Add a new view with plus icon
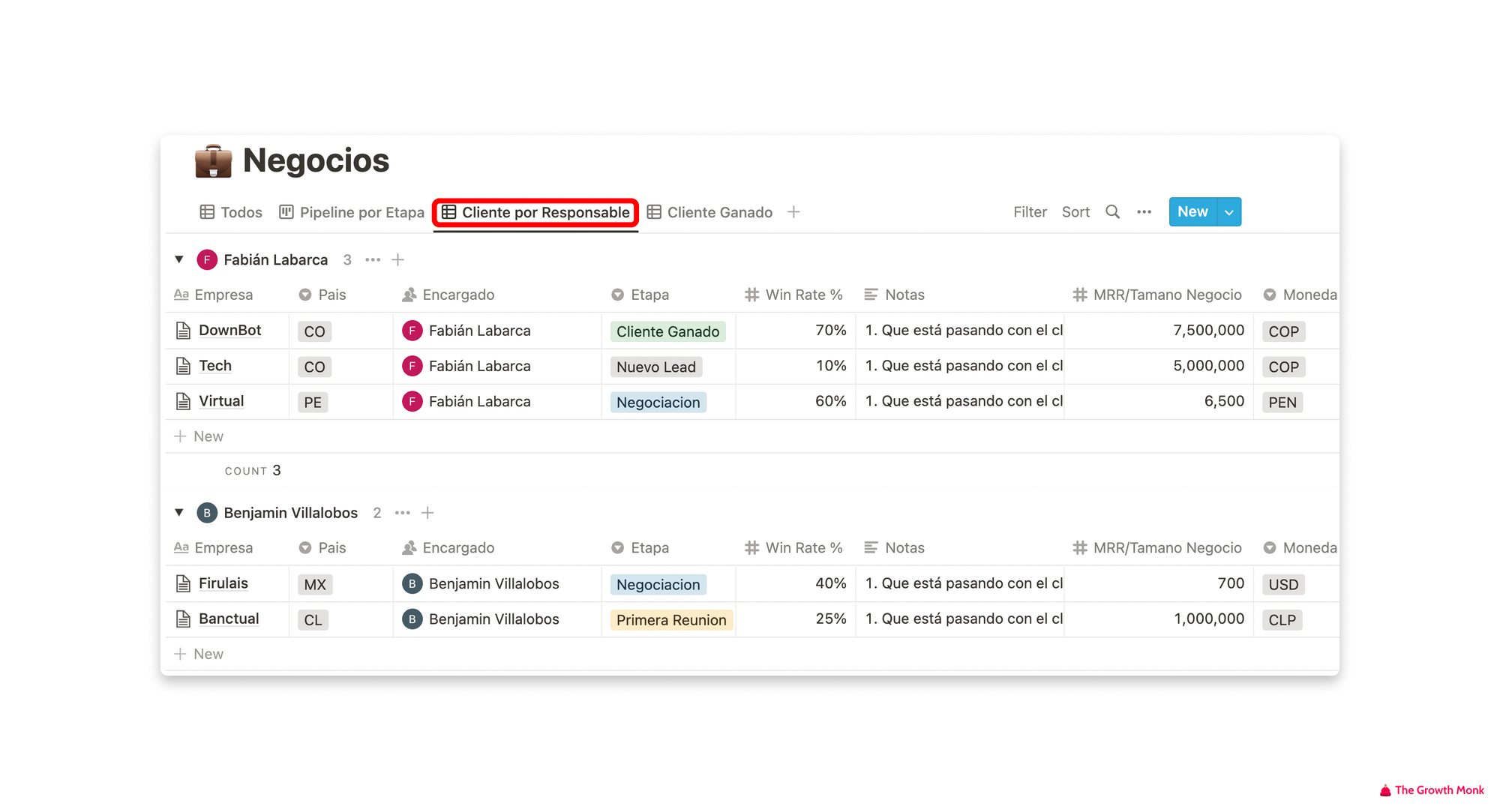The image size is (1500, 812). pos(793,212)
